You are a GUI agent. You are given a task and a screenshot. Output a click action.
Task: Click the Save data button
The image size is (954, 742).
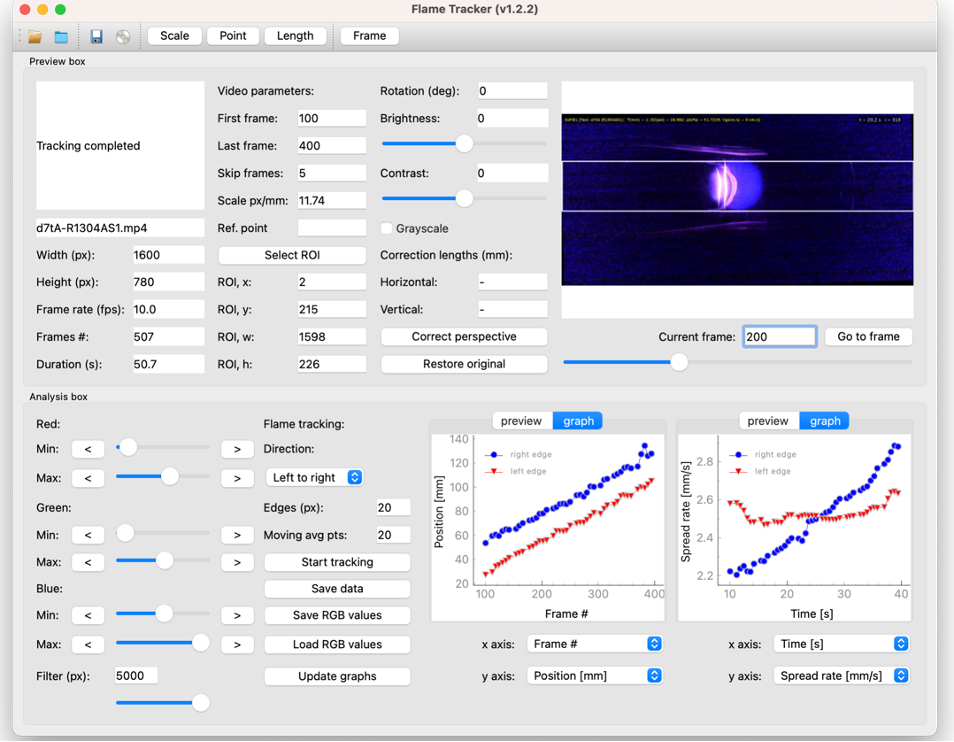[x=337, y=589]
